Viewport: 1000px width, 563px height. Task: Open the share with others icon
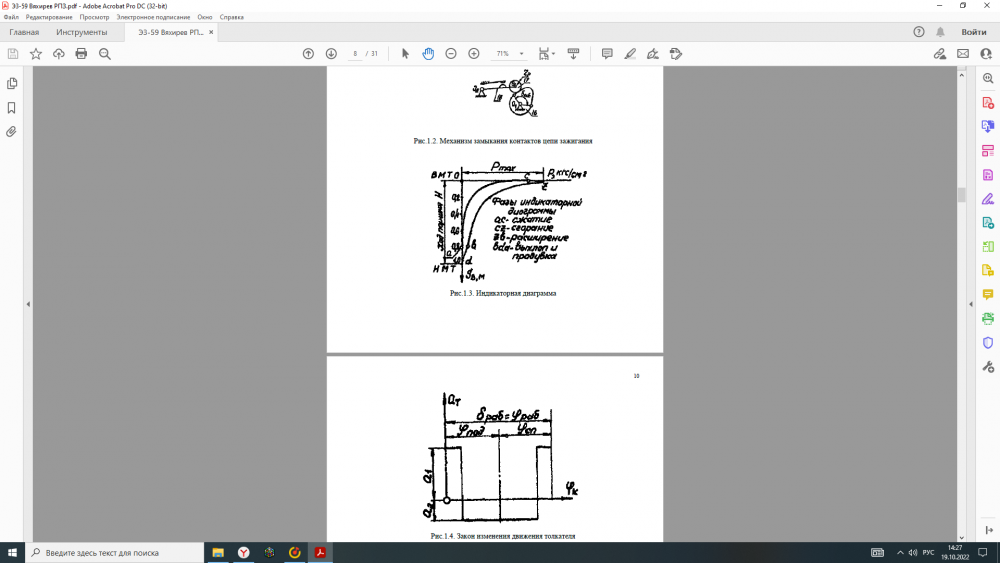[x=986, y=54]
